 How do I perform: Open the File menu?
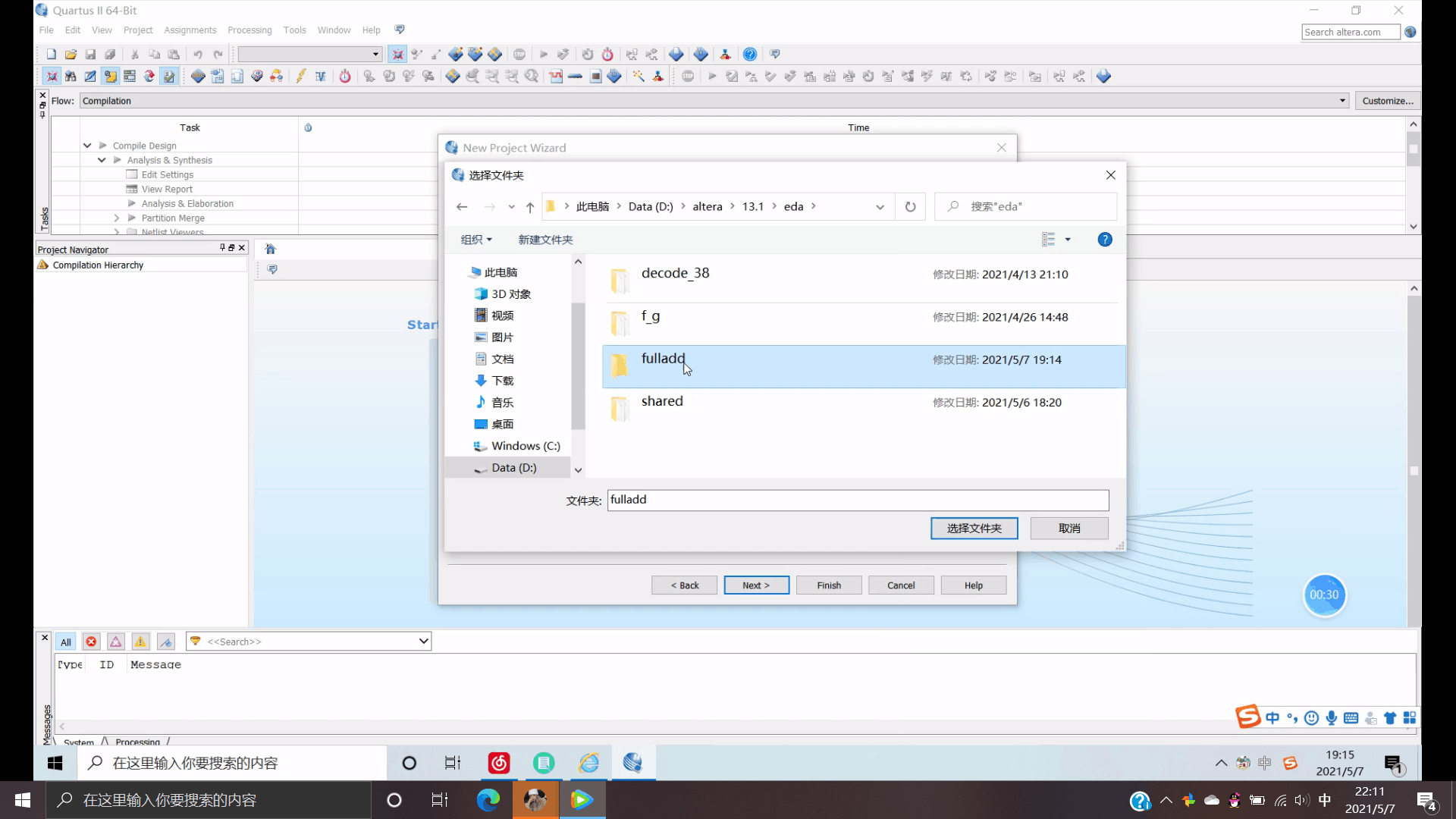46,30
